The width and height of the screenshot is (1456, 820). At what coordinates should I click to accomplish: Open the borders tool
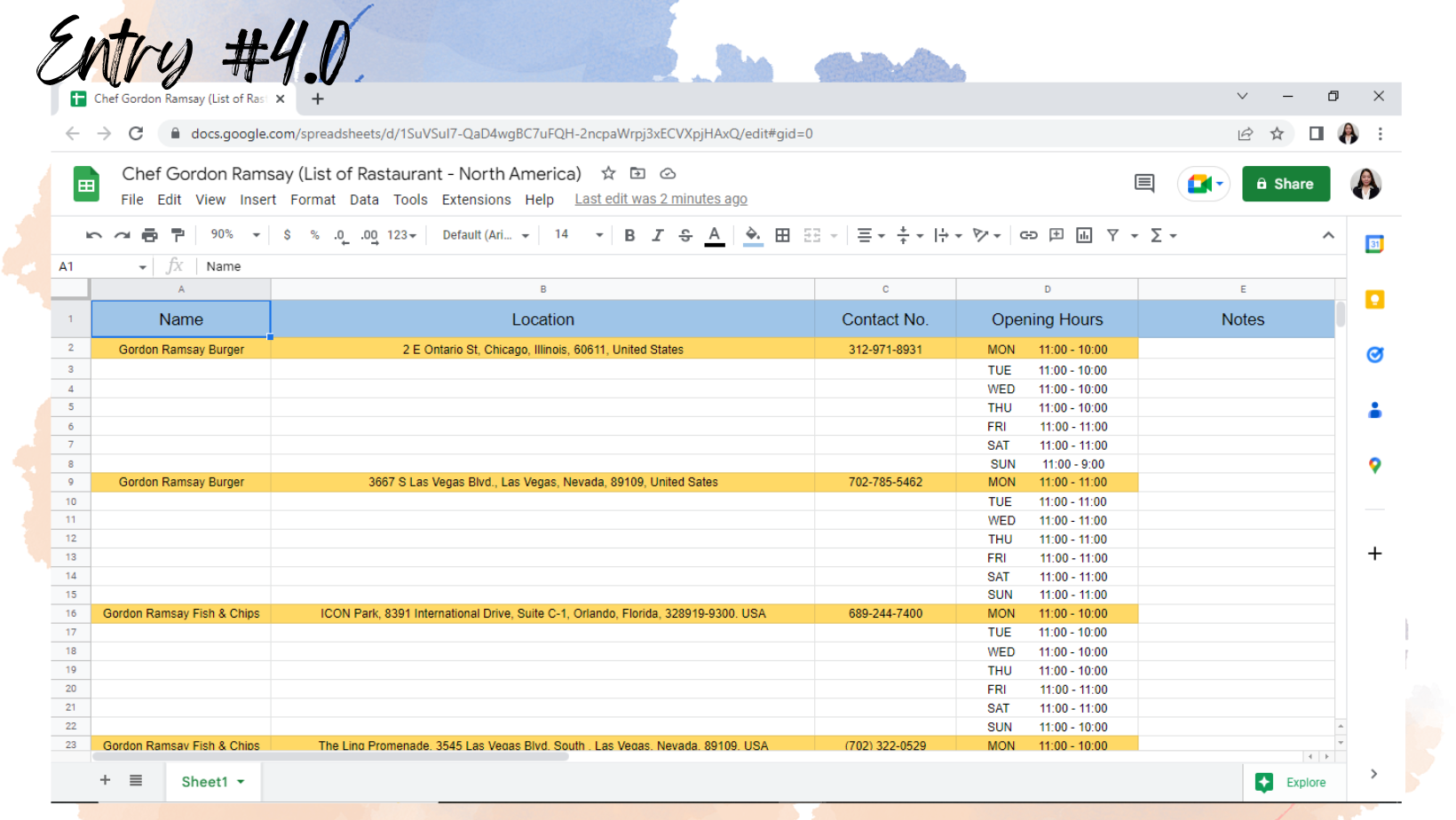[x=782, y=235]
